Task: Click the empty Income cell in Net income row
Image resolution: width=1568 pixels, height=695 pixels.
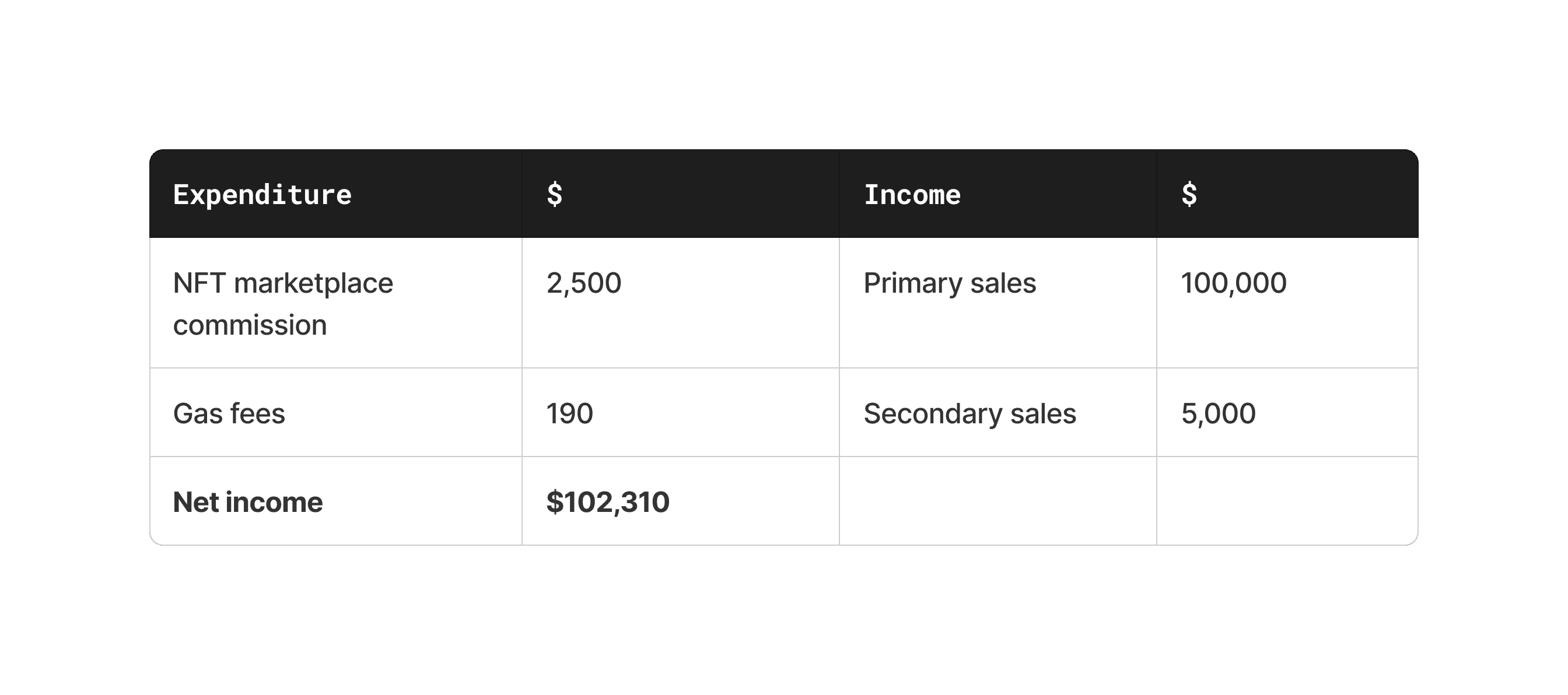Action: pyautogui.click(x=998, y=501)
